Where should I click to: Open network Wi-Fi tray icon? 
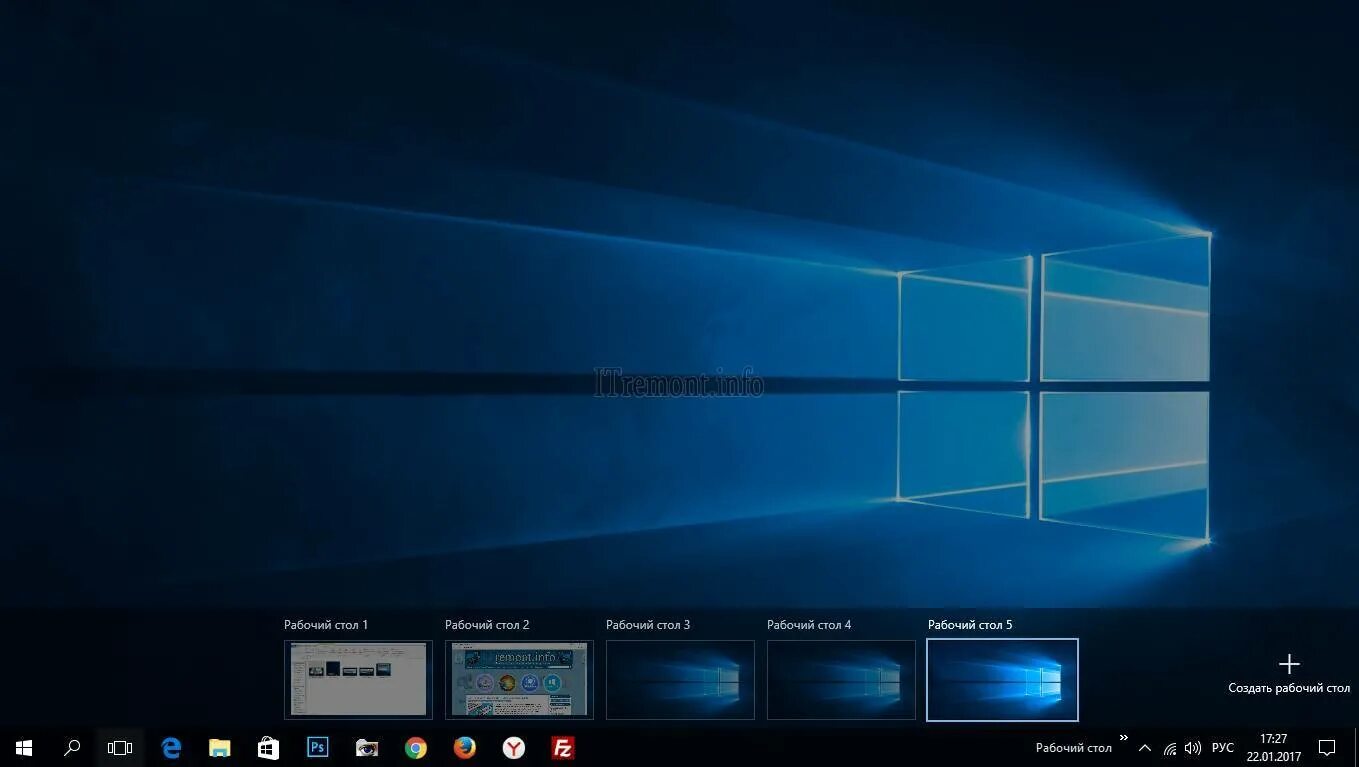(1170, 748)
